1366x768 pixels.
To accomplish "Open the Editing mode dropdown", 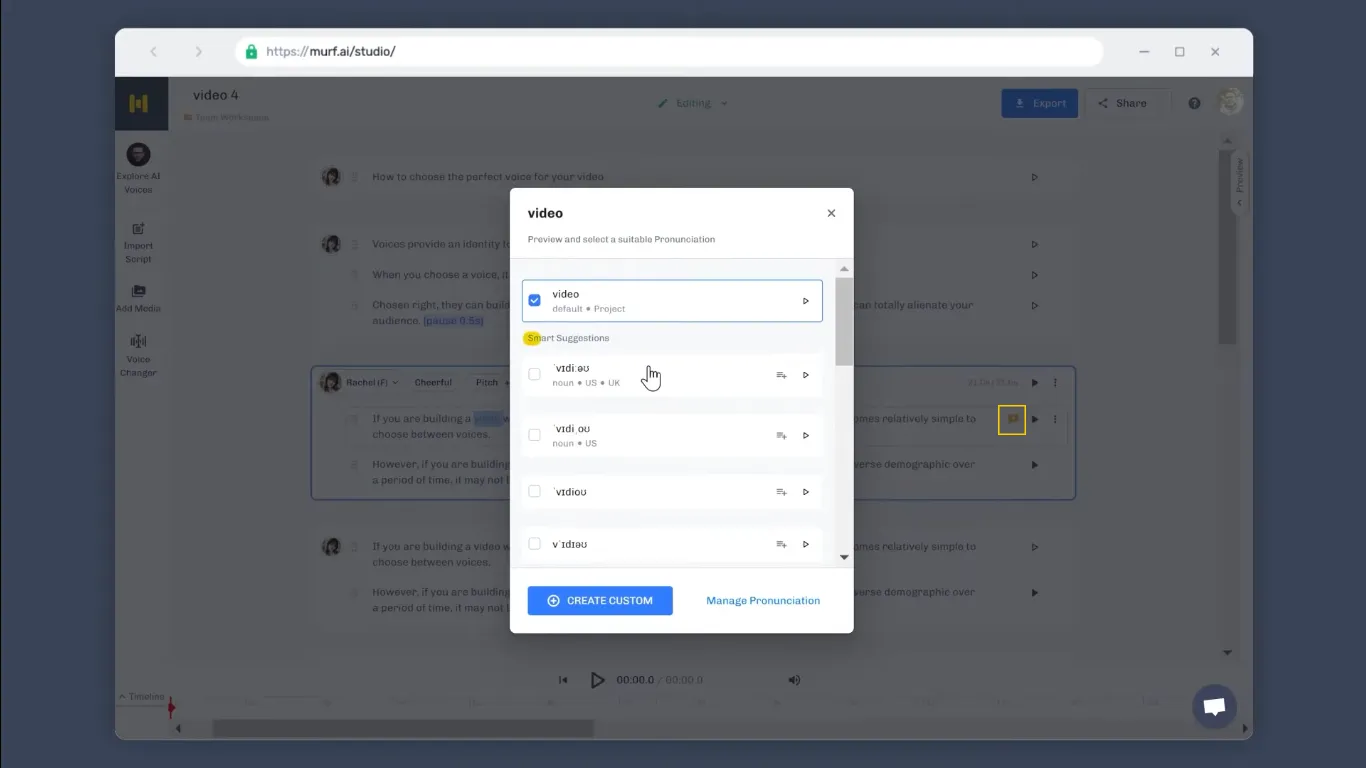I will pyautogui.click(x=693, y=103).
